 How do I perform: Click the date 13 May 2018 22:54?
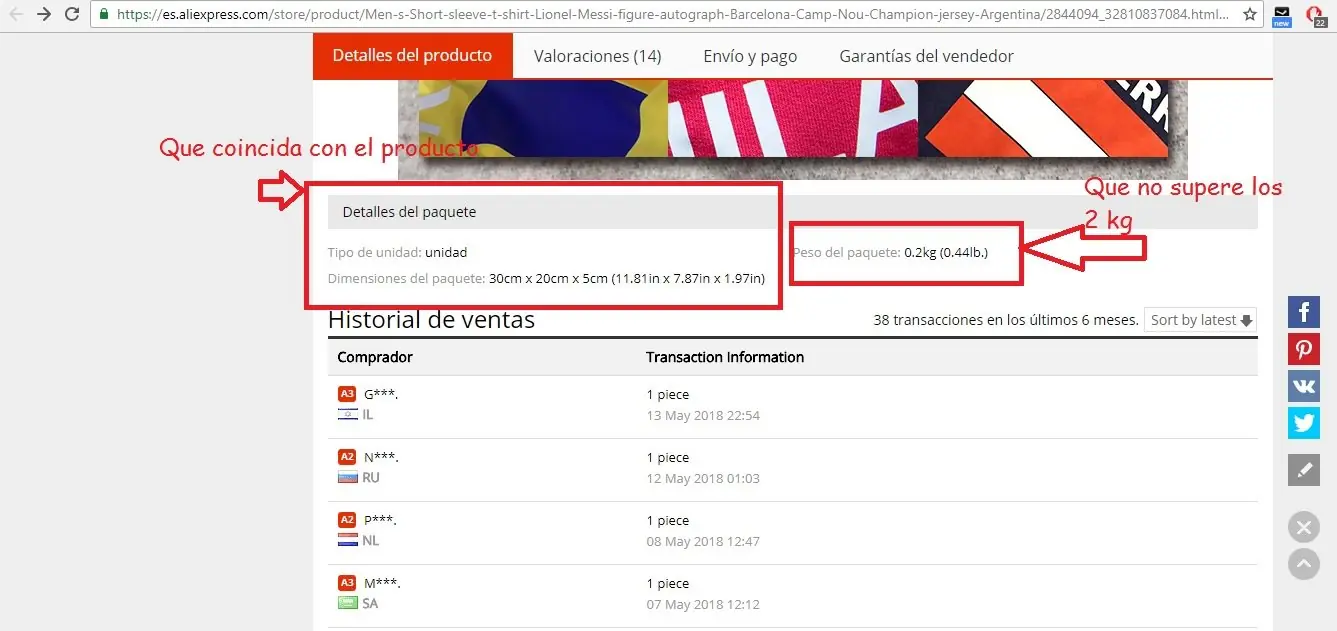pos(703,415)
